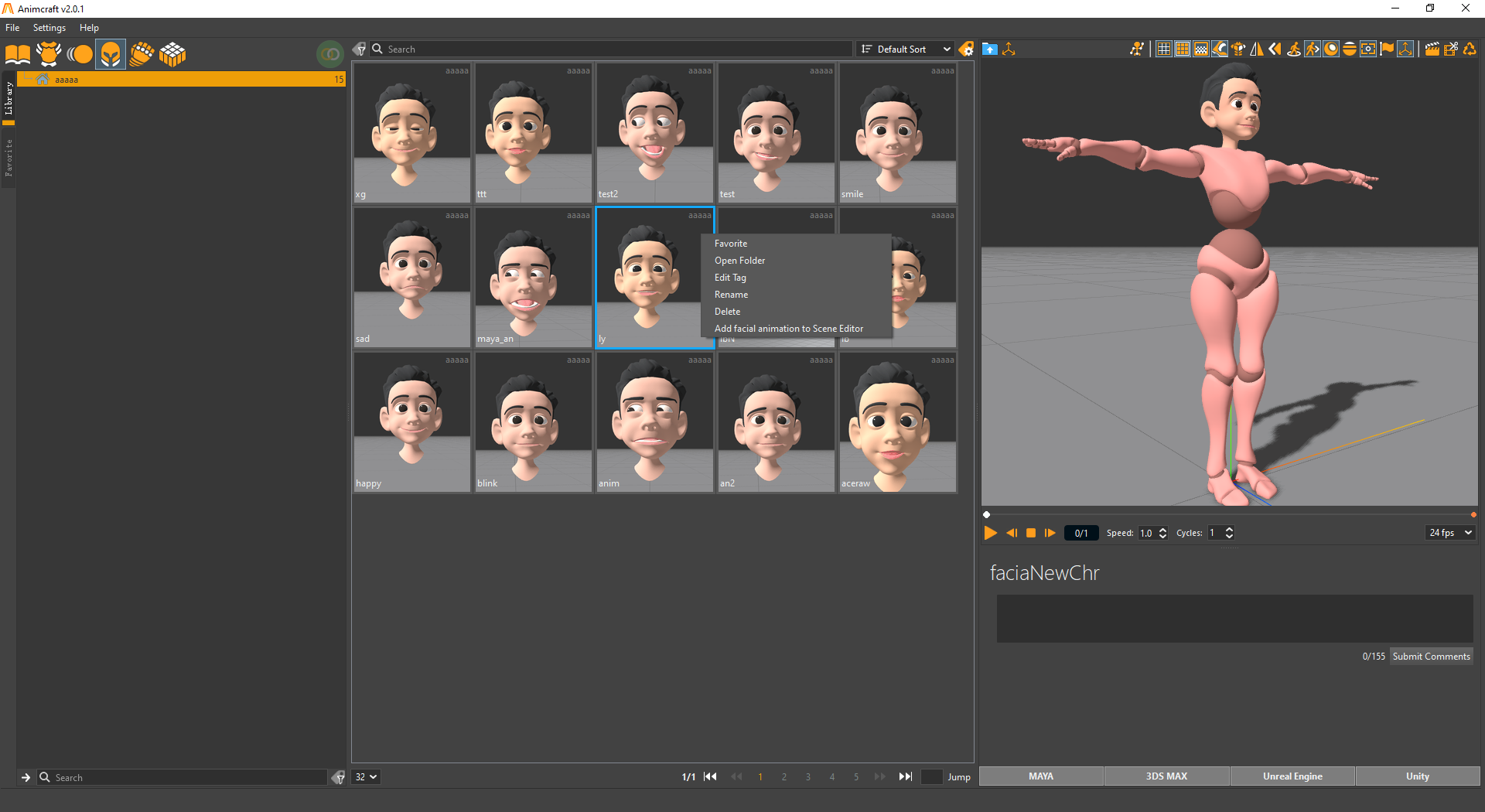Play the animation preview
The height and width of the screenshot is (812, 1485).
990,533
